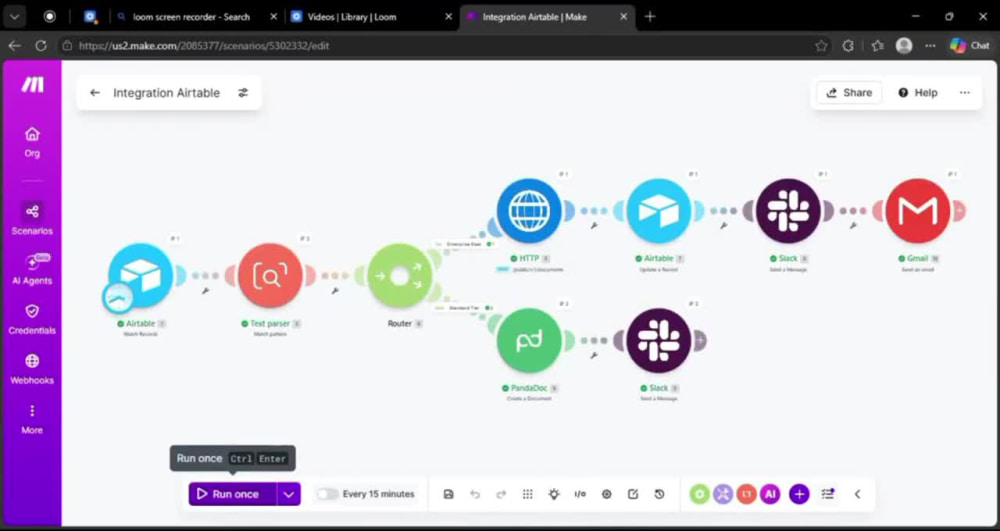Select the PandaDoc Create a Document module
This screenshot has height=531, width=1000.
click(x=529, y=340)
